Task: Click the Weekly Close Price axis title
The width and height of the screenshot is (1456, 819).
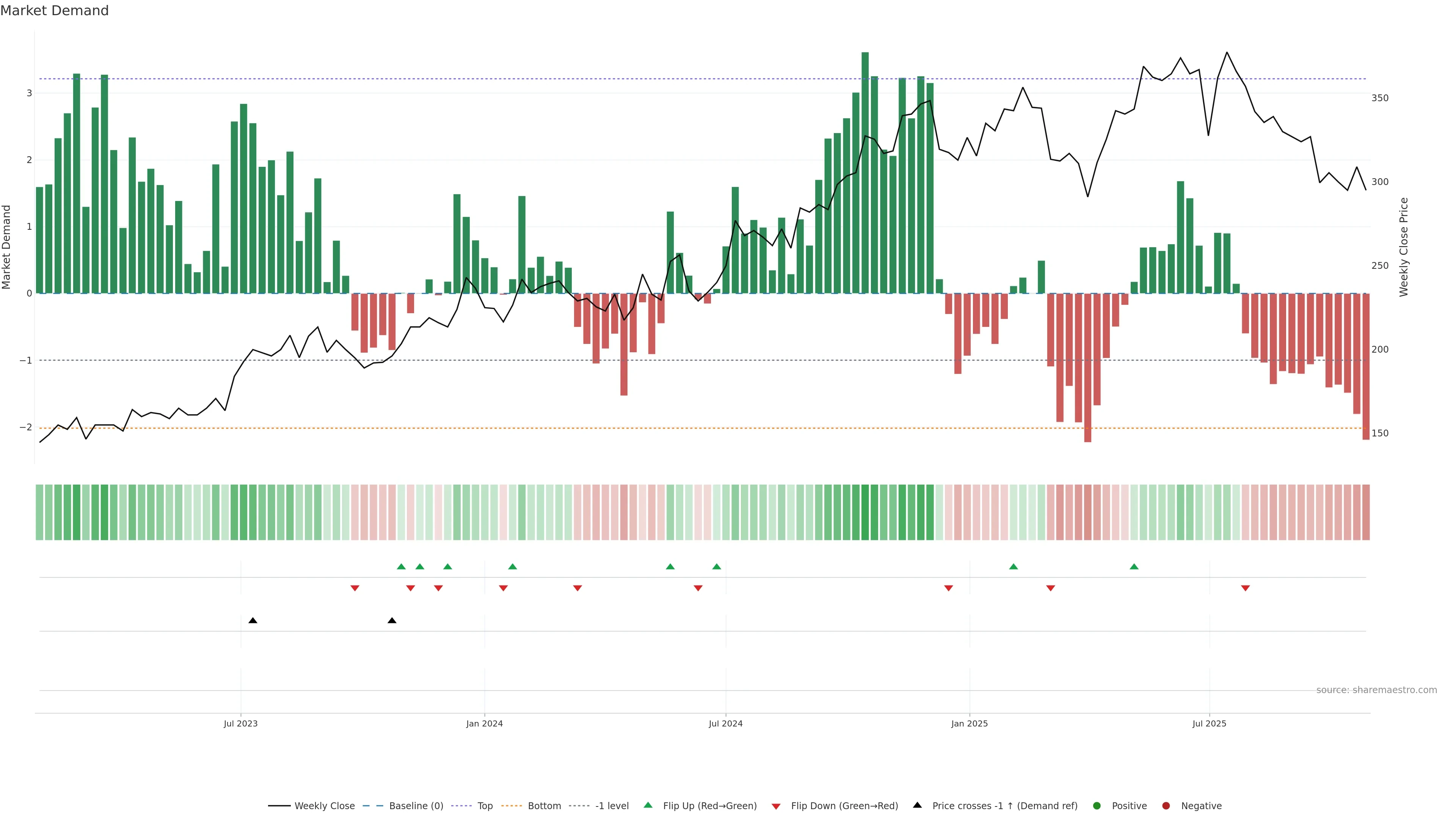Action: pyautogui.click(x=1404, y=247)
